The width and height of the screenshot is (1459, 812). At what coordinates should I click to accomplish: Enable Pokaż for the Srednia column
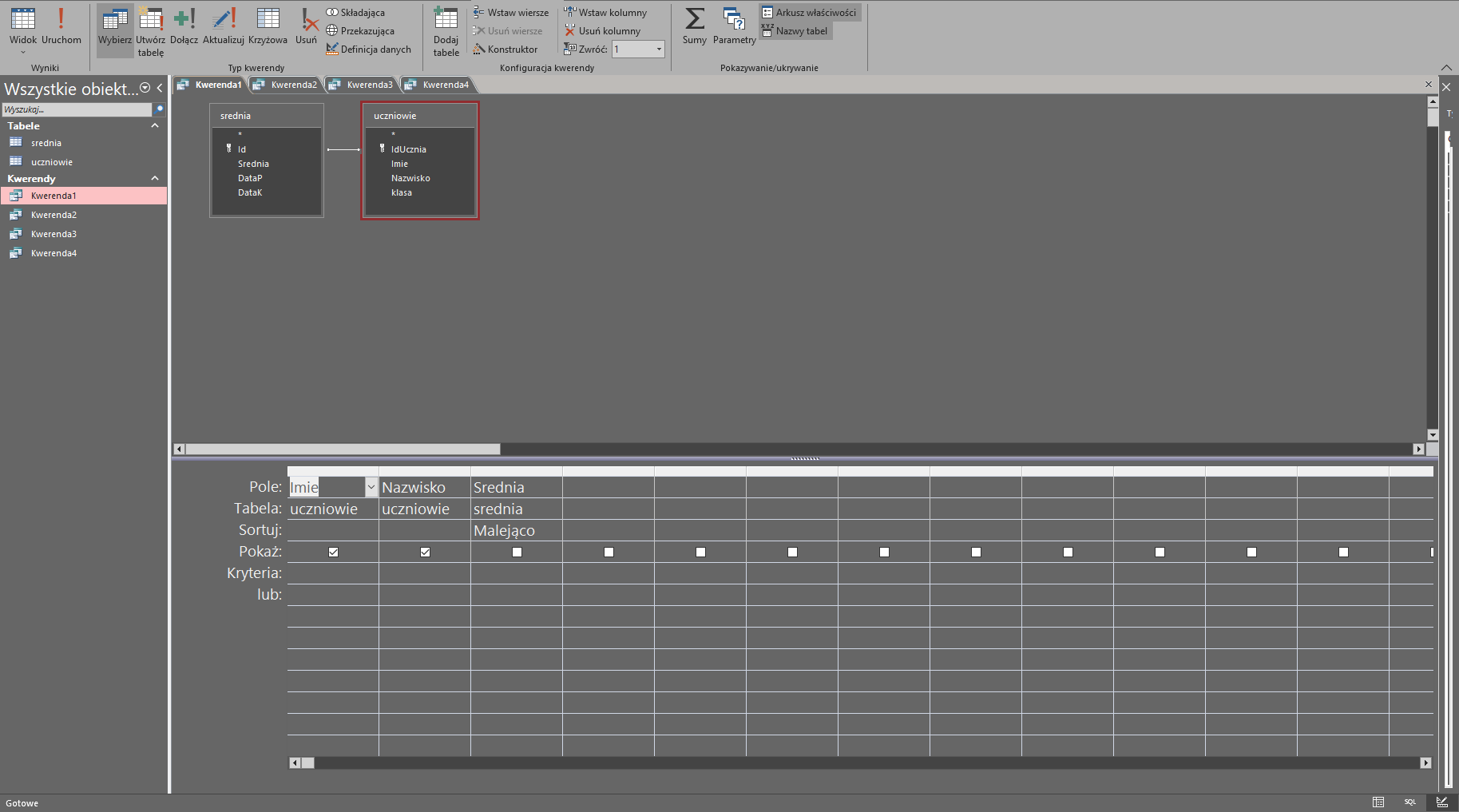tap(517, 552)
